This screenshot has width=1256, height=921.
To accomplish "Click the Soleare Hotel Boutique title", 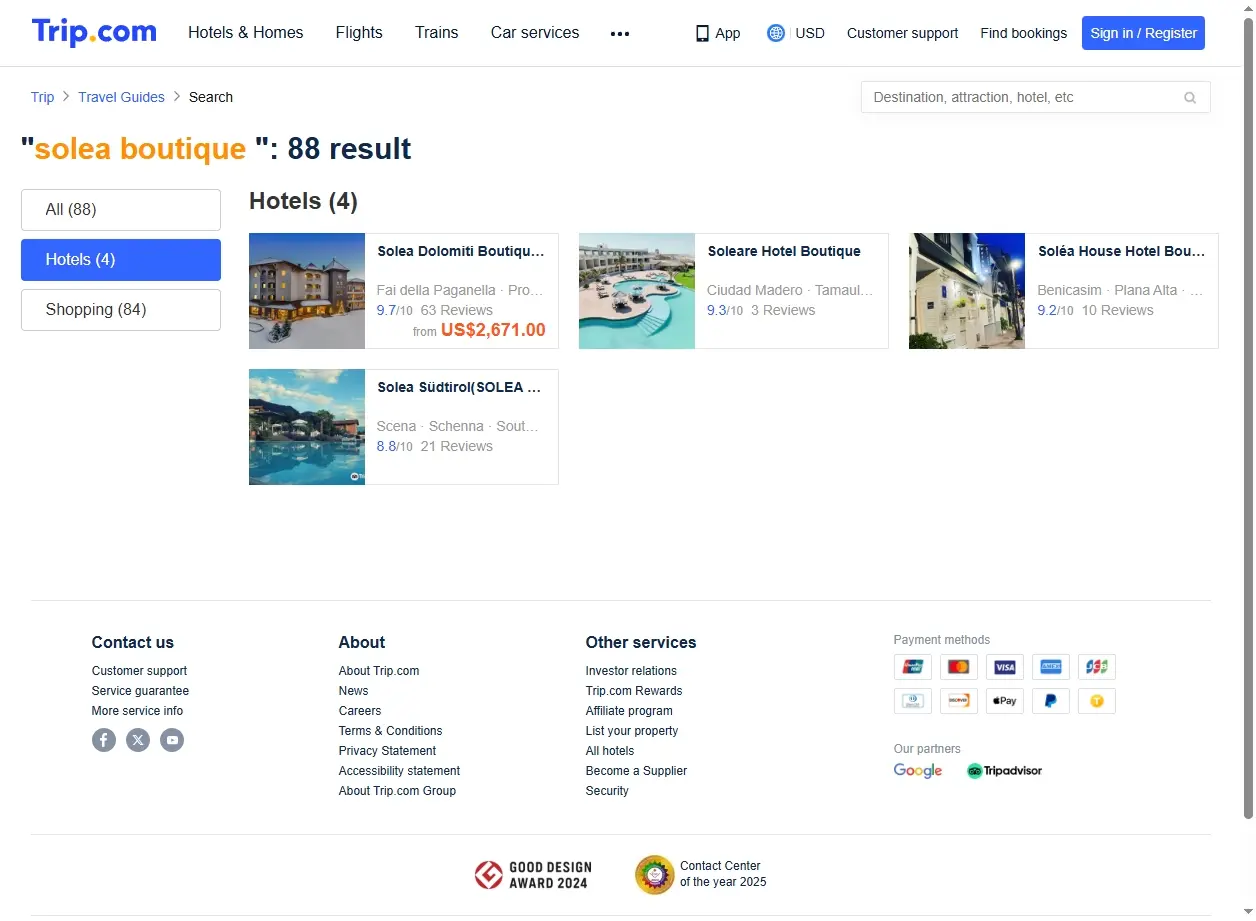I will (784, 252).
